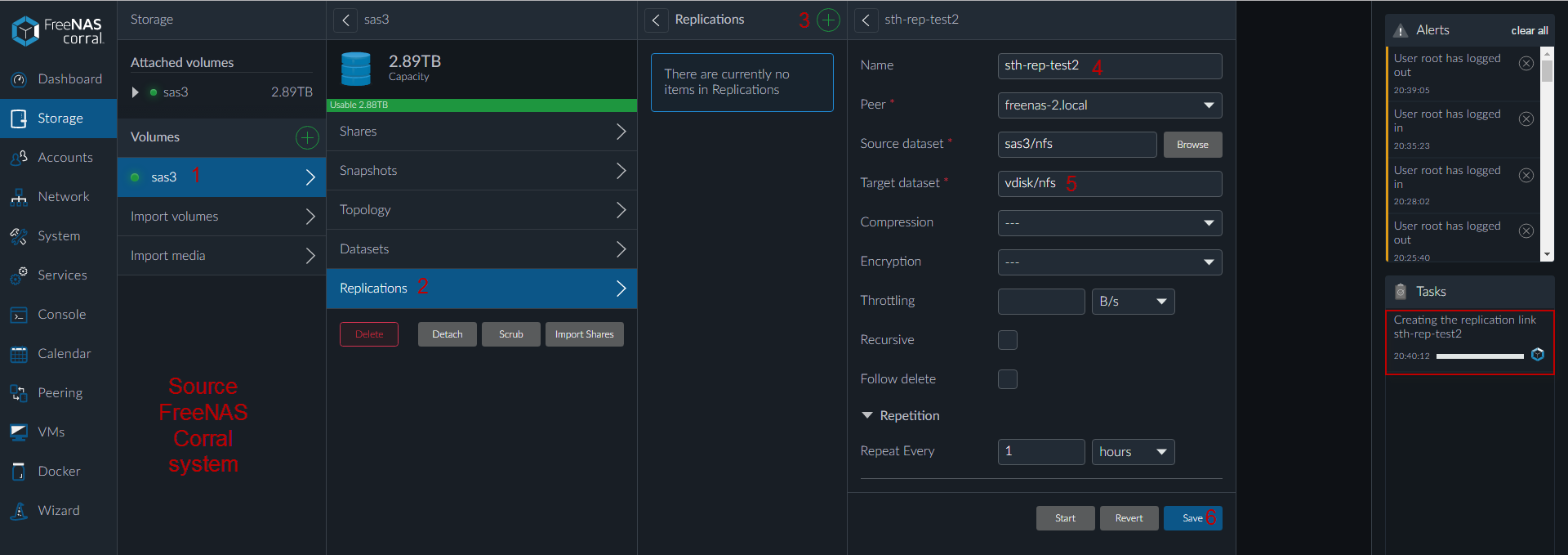Go back from the Replications panel
This screenshot has width=1568, height=555.
click(656, 20)
